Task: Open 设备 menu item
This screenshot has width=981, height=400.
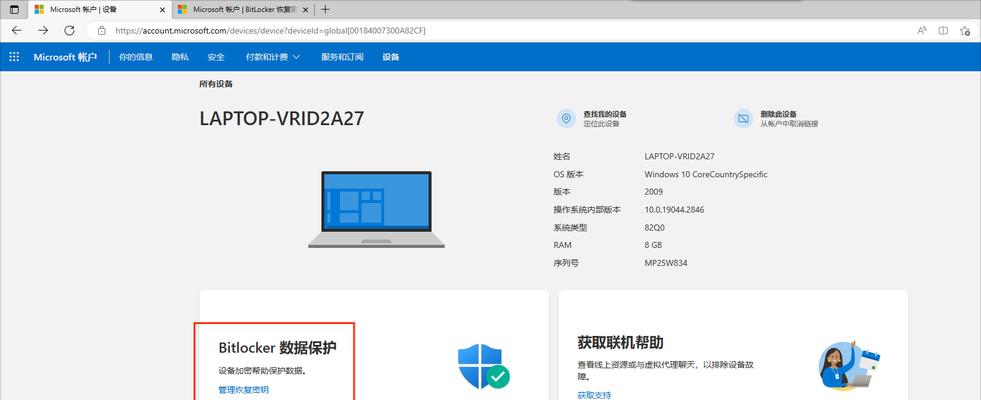Action: (x=391, y=57)
